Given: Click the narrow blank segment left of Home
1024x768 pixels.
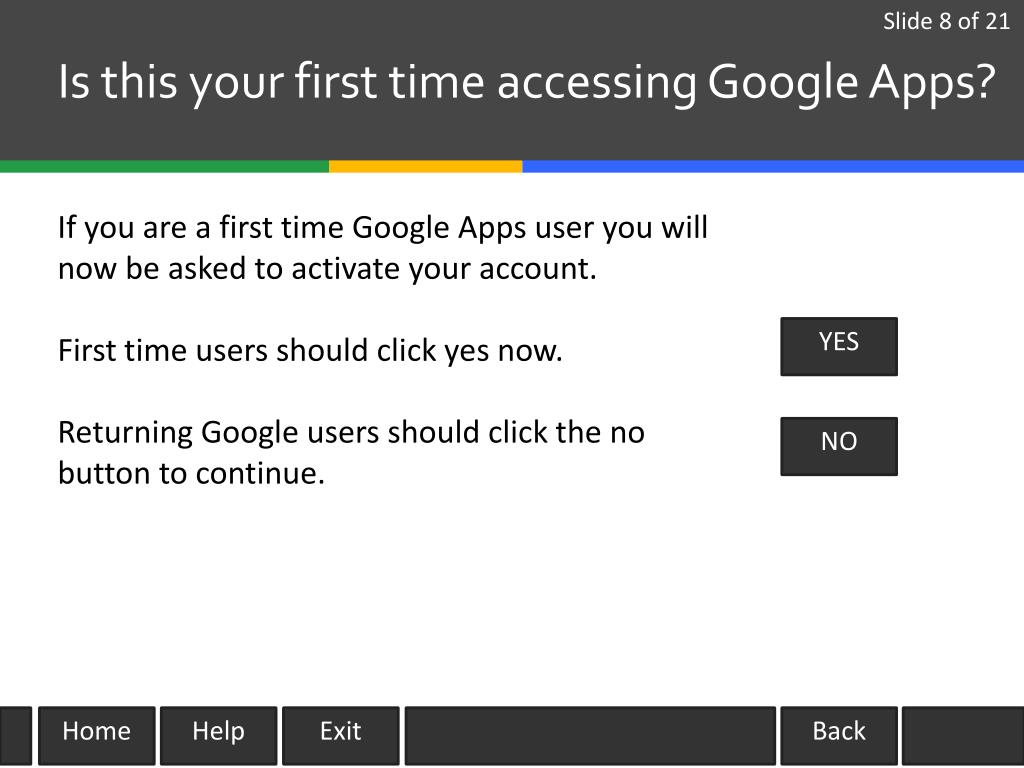Looking at the screenshot, I should click(16, 735).
